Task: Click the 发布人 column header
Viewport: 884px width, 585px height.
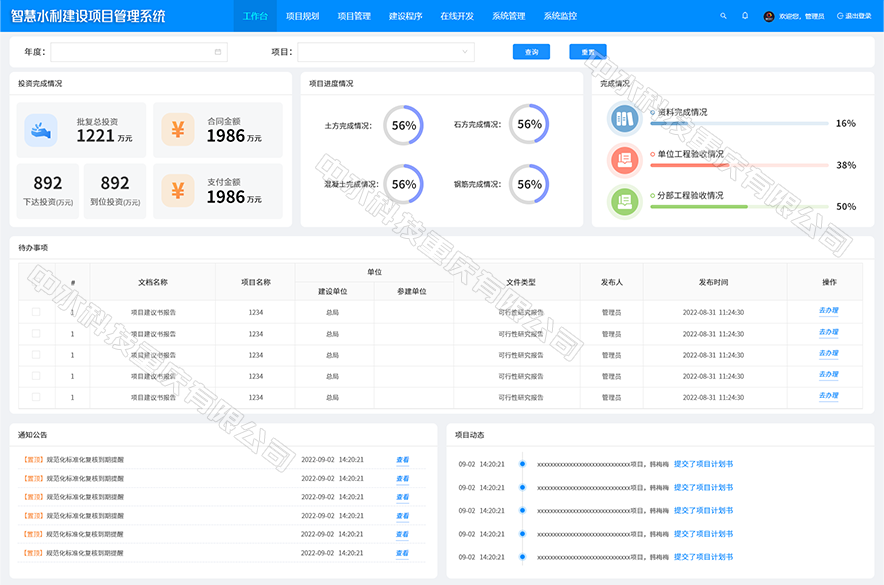Action: 612,282
